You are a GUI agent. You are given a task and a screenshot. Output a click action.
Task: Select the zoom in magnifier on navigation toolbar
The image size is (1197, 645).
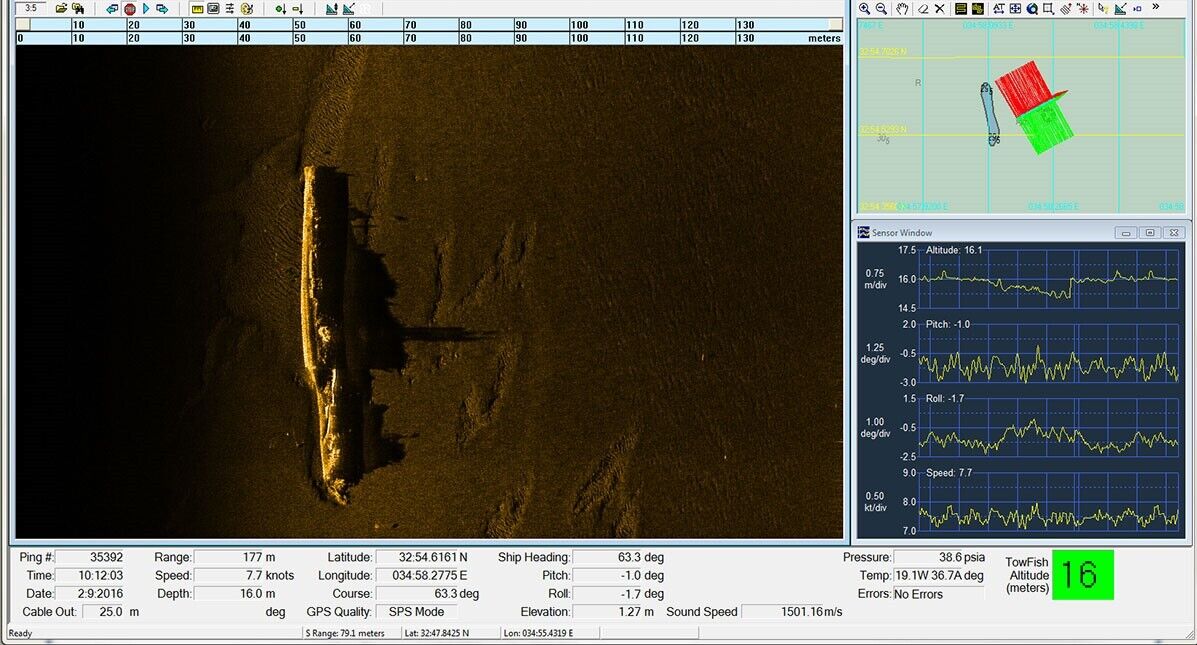[x=865, y=9]
